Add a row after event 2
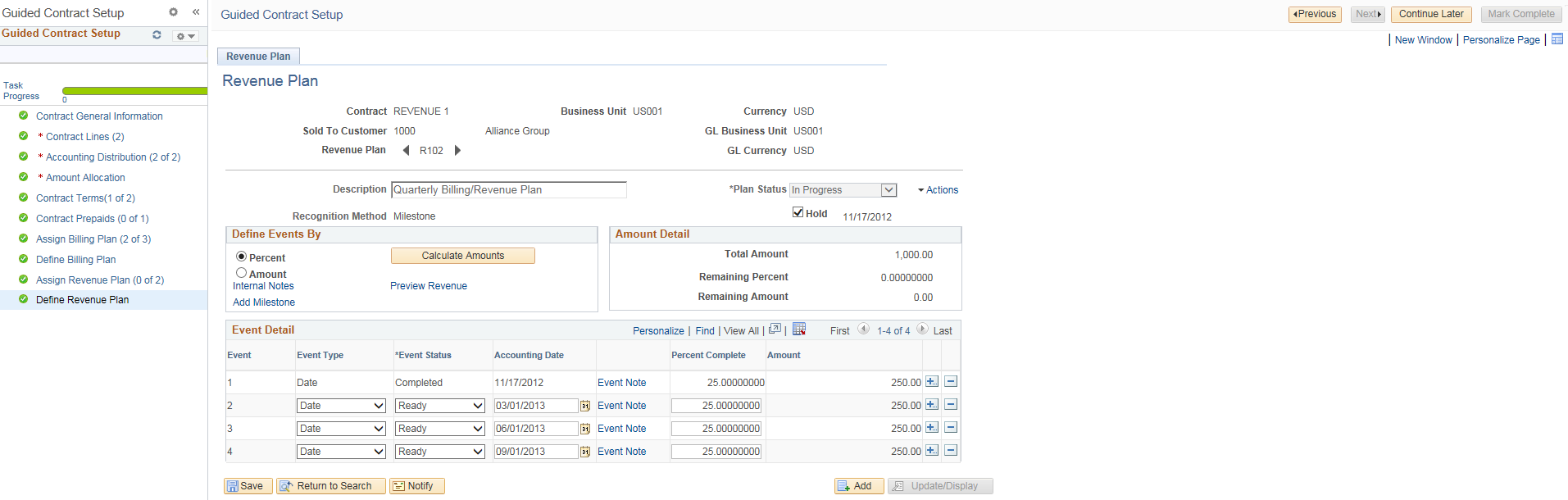1568x500 pixels. coord(932,405)
